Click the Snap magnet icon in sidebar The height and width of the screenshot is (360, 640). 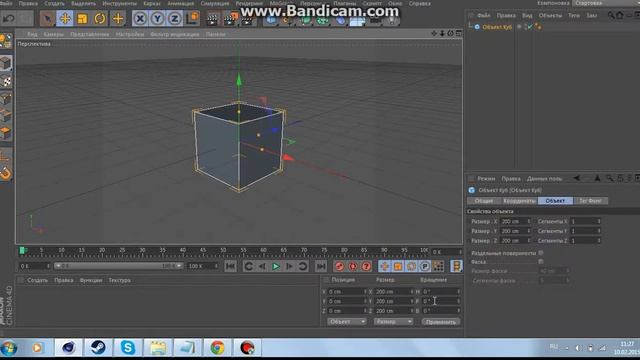(x=6, y=173)
